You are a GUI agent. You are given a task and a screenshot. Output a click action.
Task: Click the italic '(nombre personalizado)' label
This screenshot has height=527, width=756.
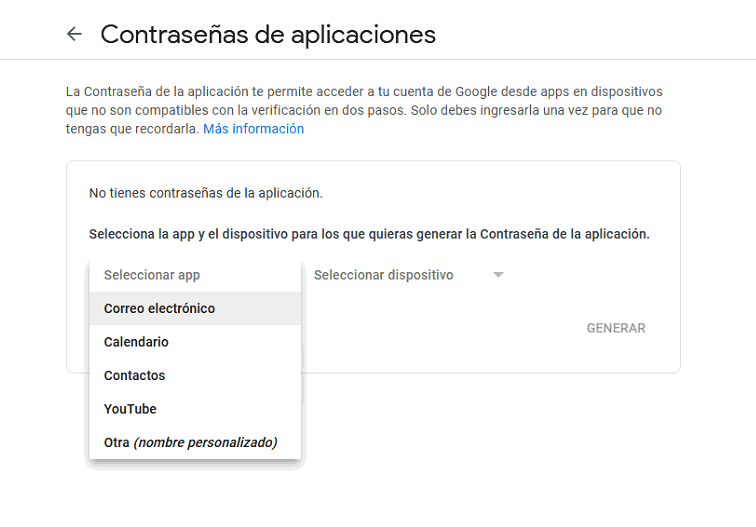click(x=206, y=442)
